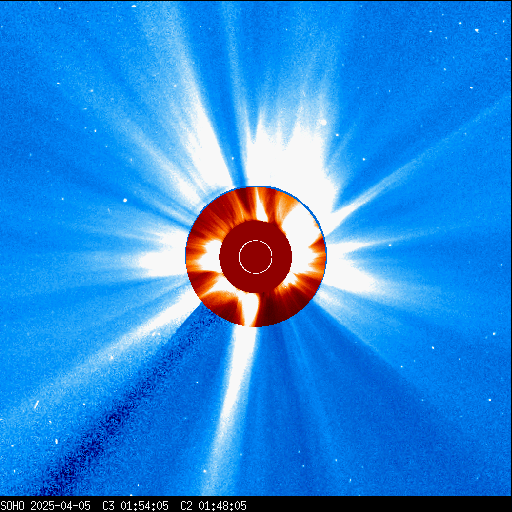Click the 2025-04-05 date text
This screenshot has height=512, width=512.
pyautogui.click(x=60, y=506)
